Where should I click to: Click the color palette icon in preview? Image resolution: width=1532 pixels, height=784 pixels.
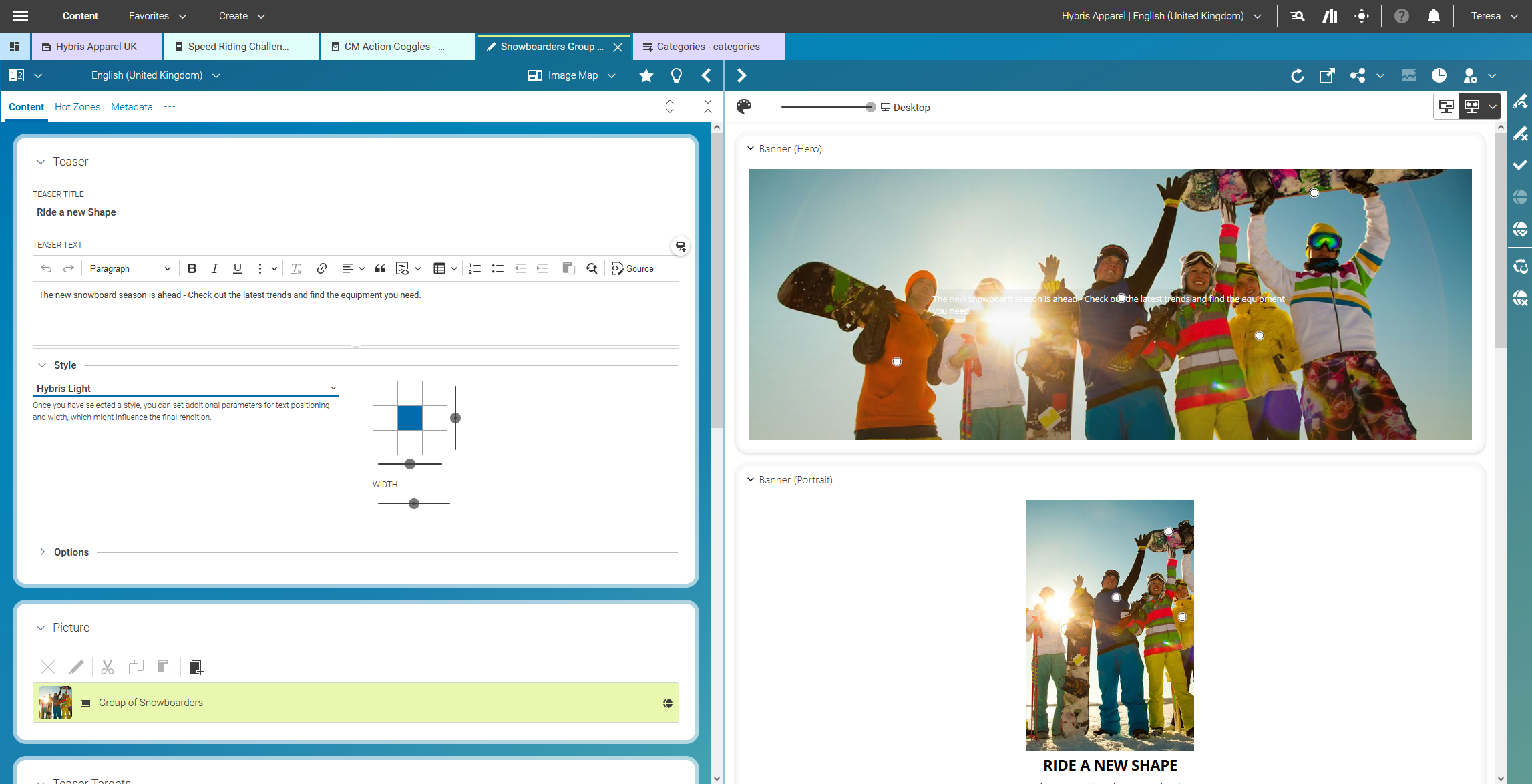coord(744,107)
